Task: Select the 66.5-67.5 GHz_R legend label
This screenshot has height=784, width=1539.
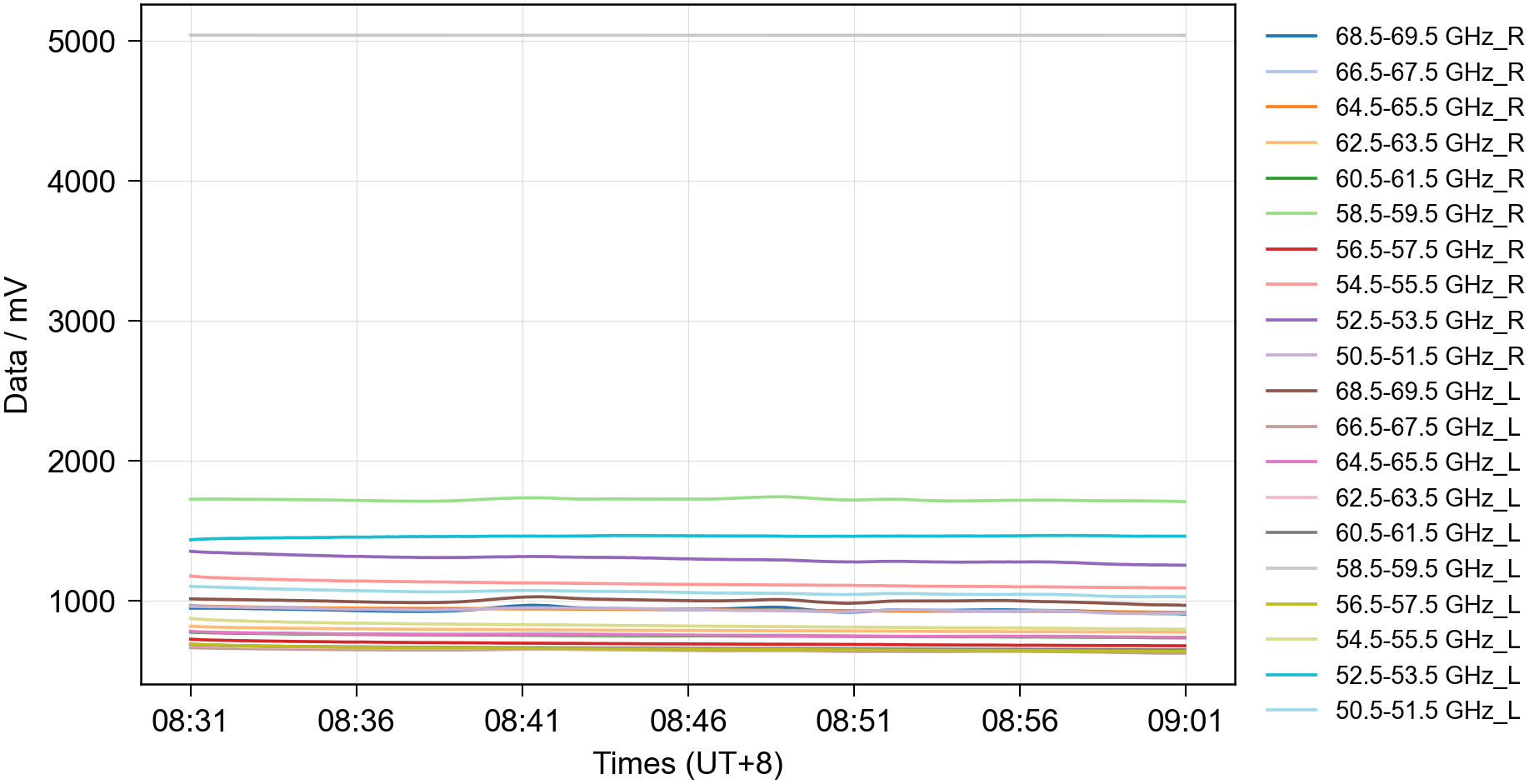Action: coord(1428,72)
